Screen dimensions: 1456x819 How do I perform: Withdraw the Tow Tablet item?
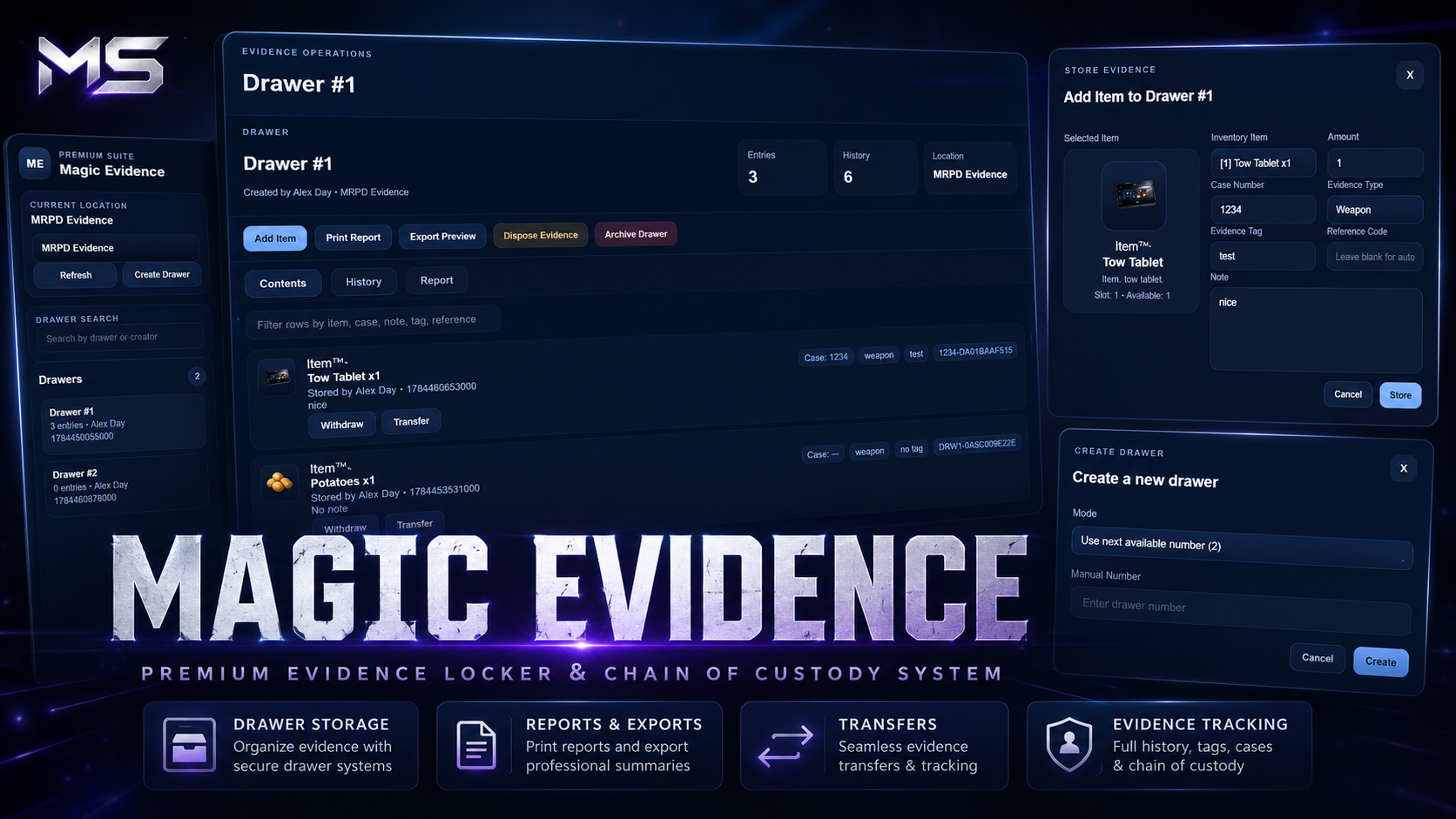pos(342,425)
